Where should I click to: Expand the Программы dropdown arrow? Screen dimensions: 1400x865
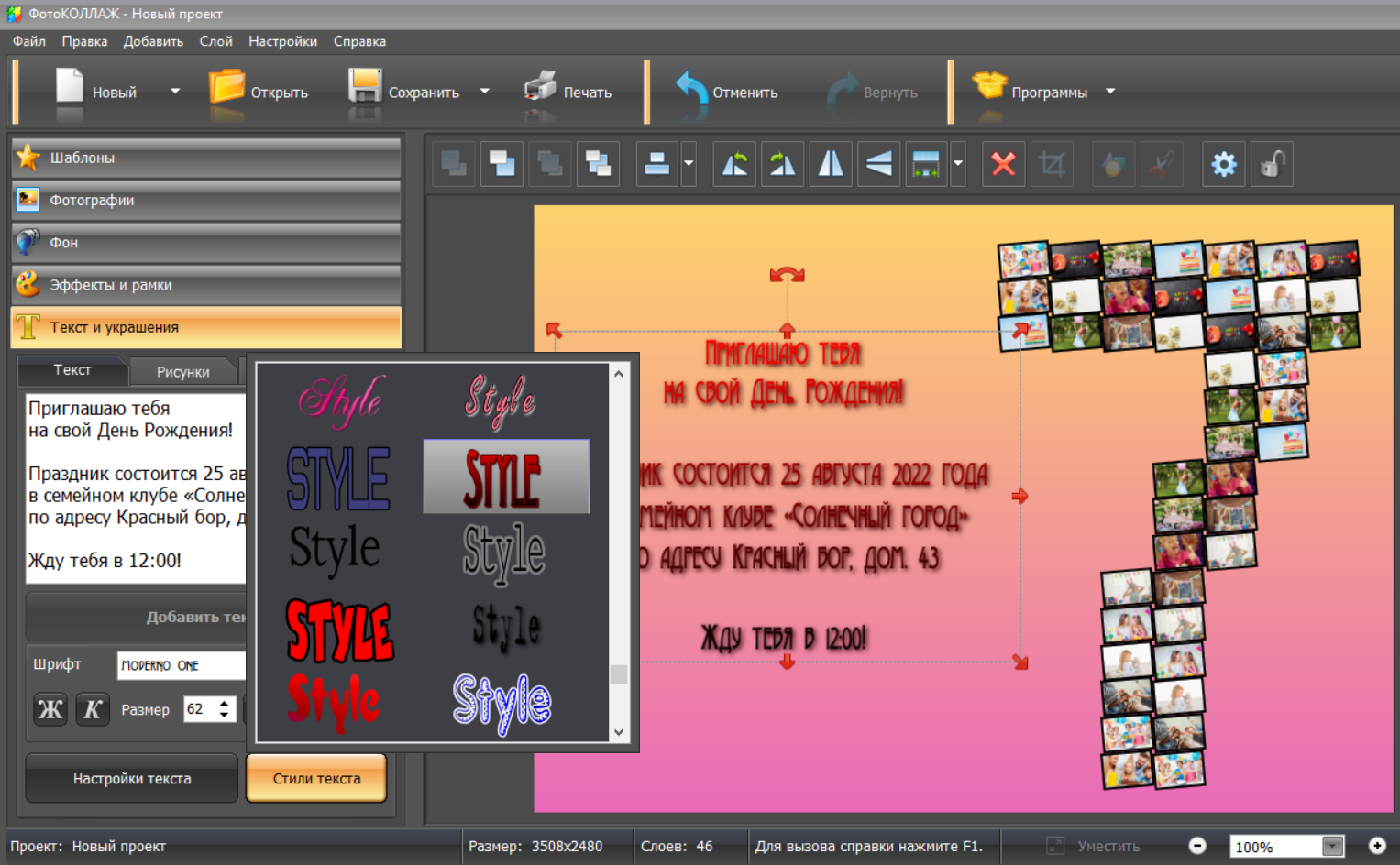coord(1110,92)
